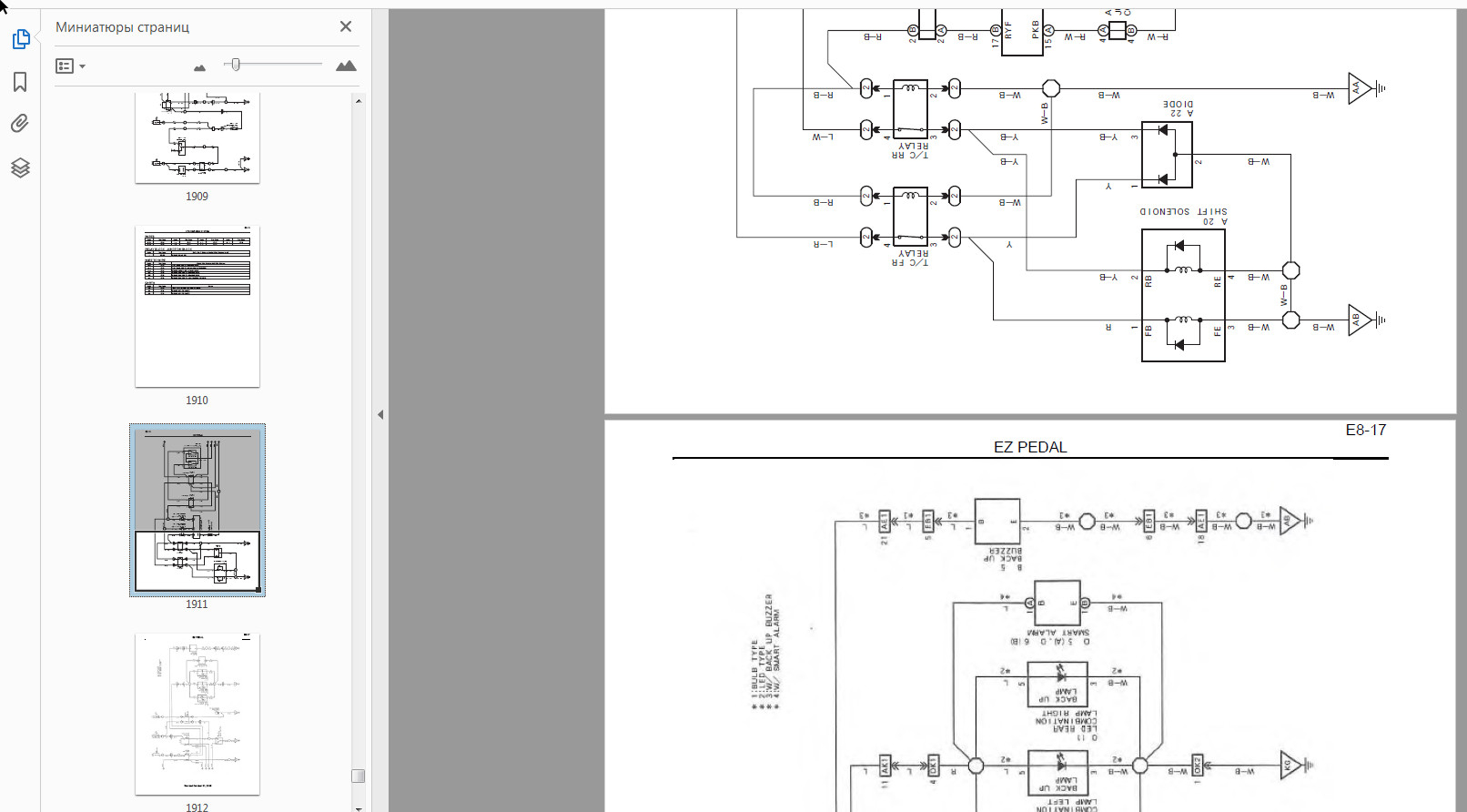Open the Bookmarks panel icon
Screen dimensions: 1467x812
pyautogui.click(x=20, y=81)
